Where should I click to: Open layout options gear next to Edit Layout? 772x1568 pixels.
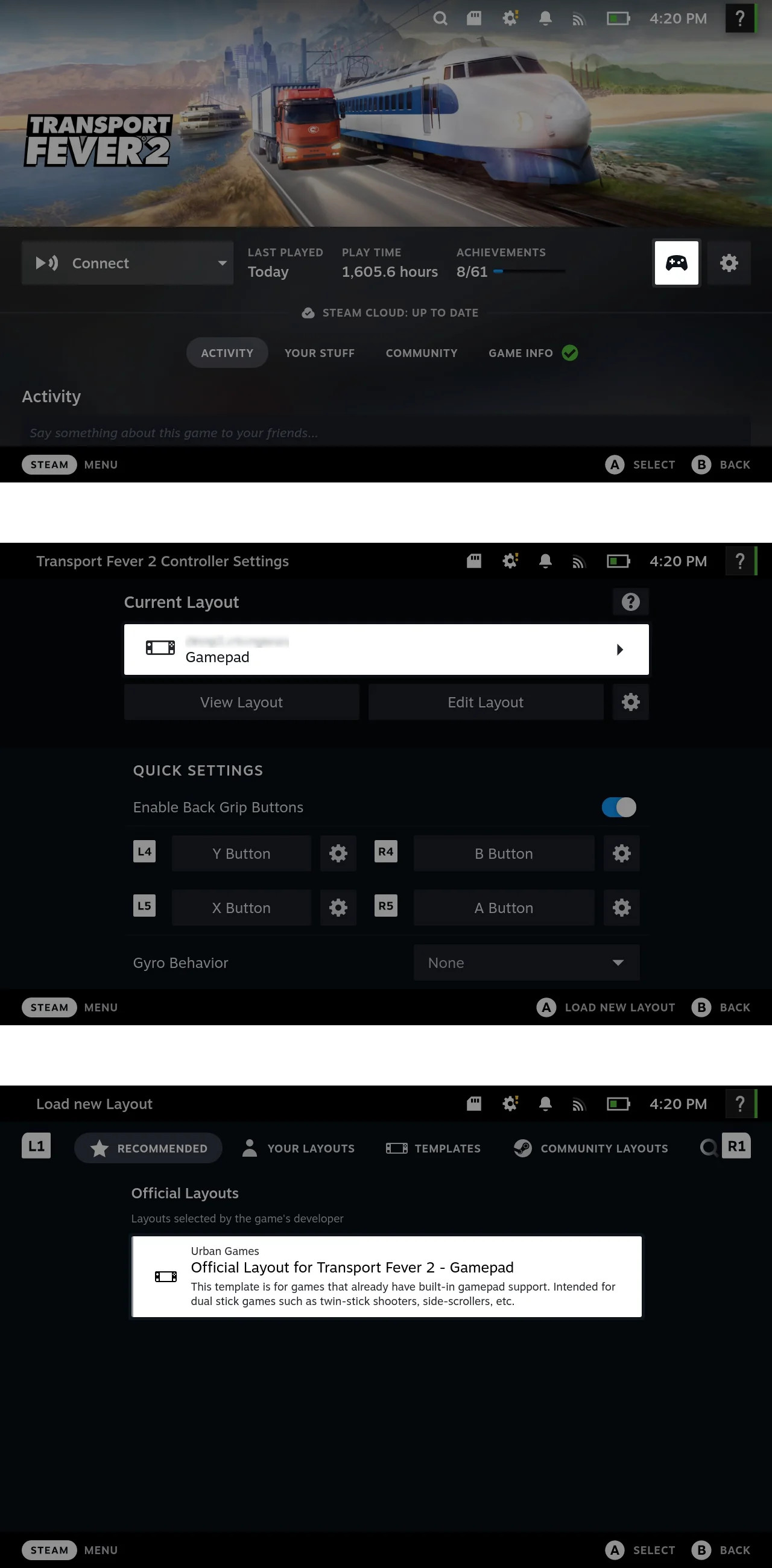coord(630,702)
